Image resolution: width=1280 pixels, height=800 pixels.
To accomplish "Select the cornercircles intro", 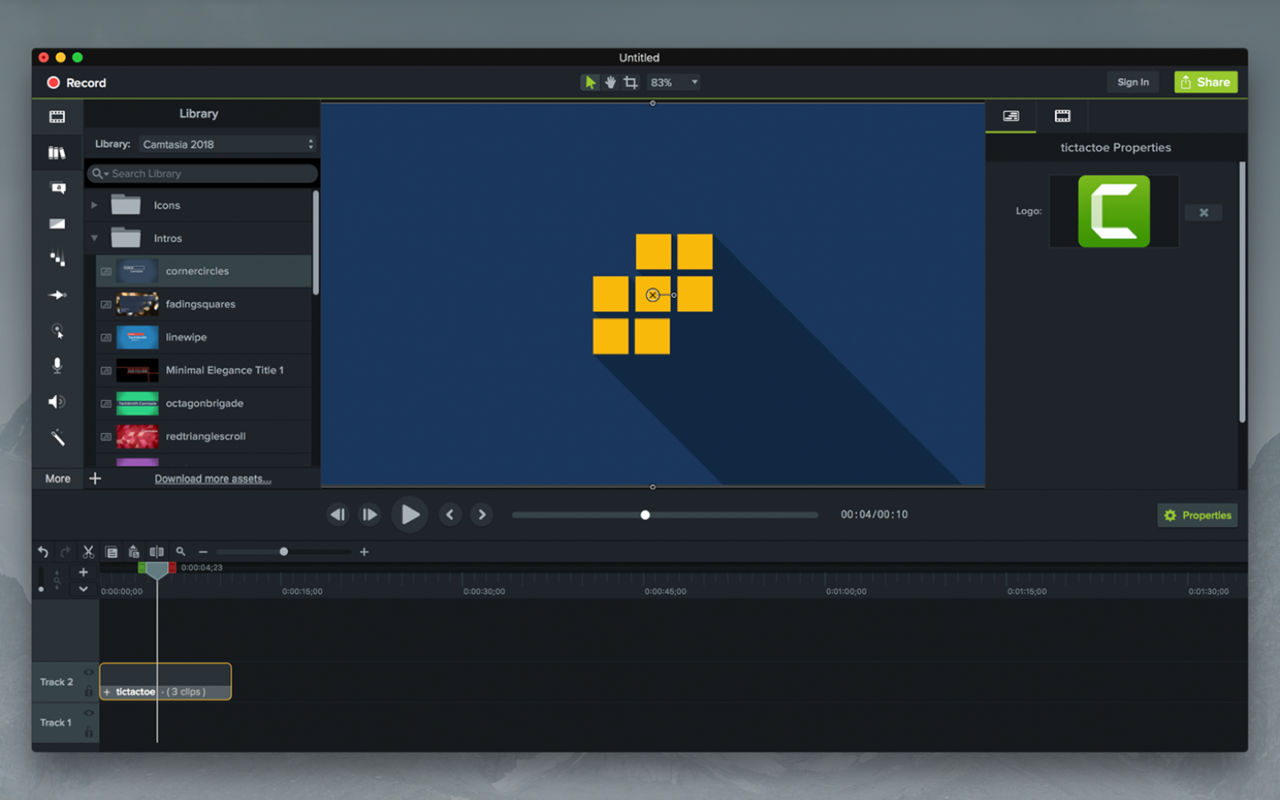I will tap(204, 271).
